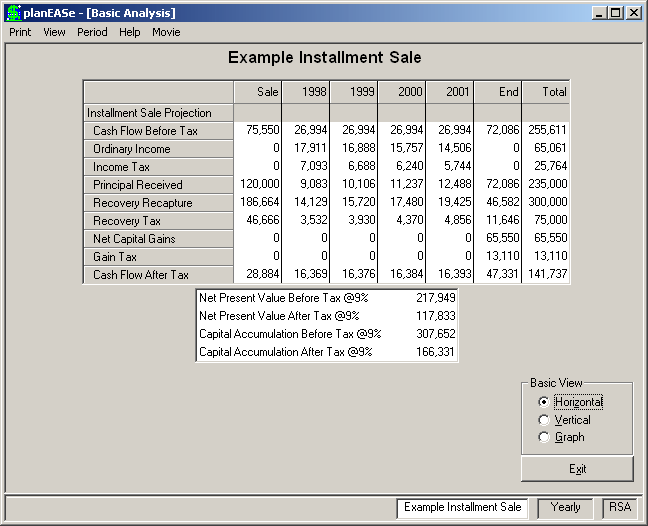Screen dimensions: 648x526
Task: Switch basic view to Graph
Action: coord(562,437)
